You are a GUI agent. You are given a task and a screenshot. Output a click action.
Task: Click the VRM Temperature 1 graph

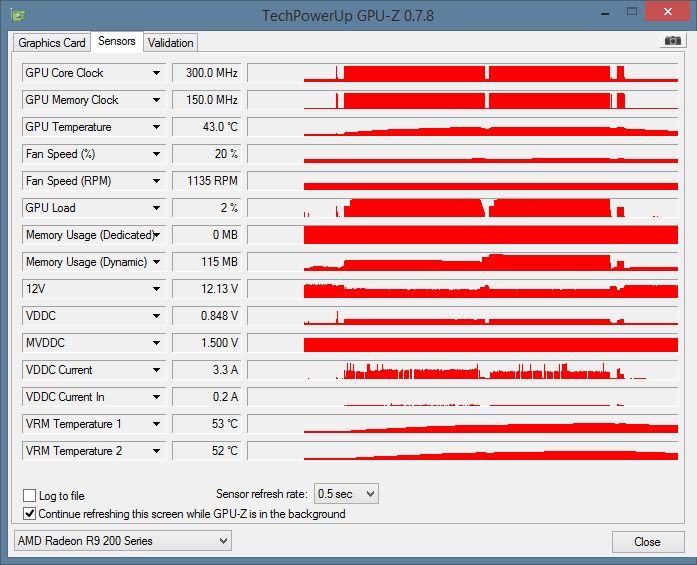(463, 424)
